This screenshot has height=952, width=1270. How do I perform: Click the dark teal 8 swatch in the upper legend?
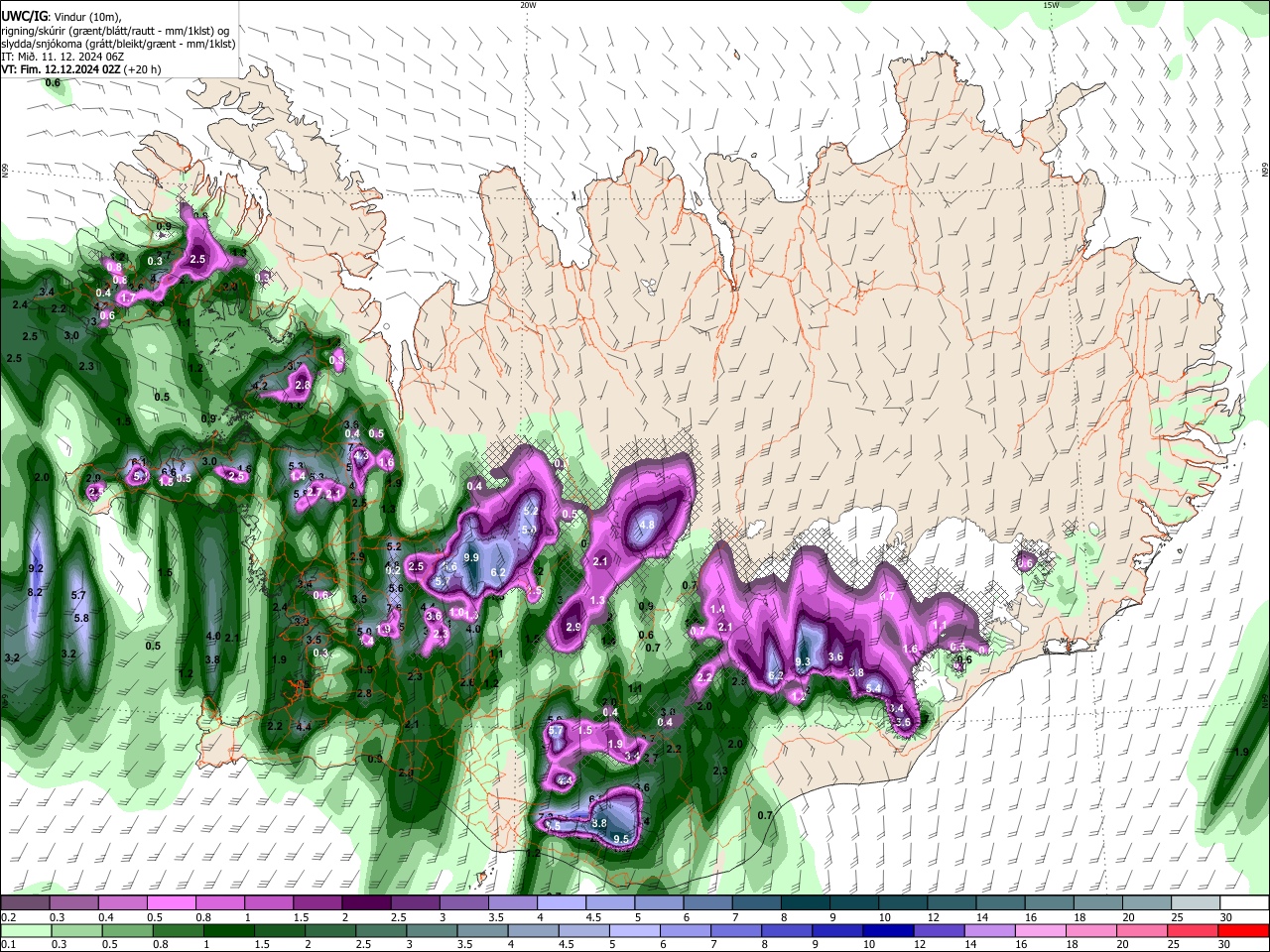point(804,903)
